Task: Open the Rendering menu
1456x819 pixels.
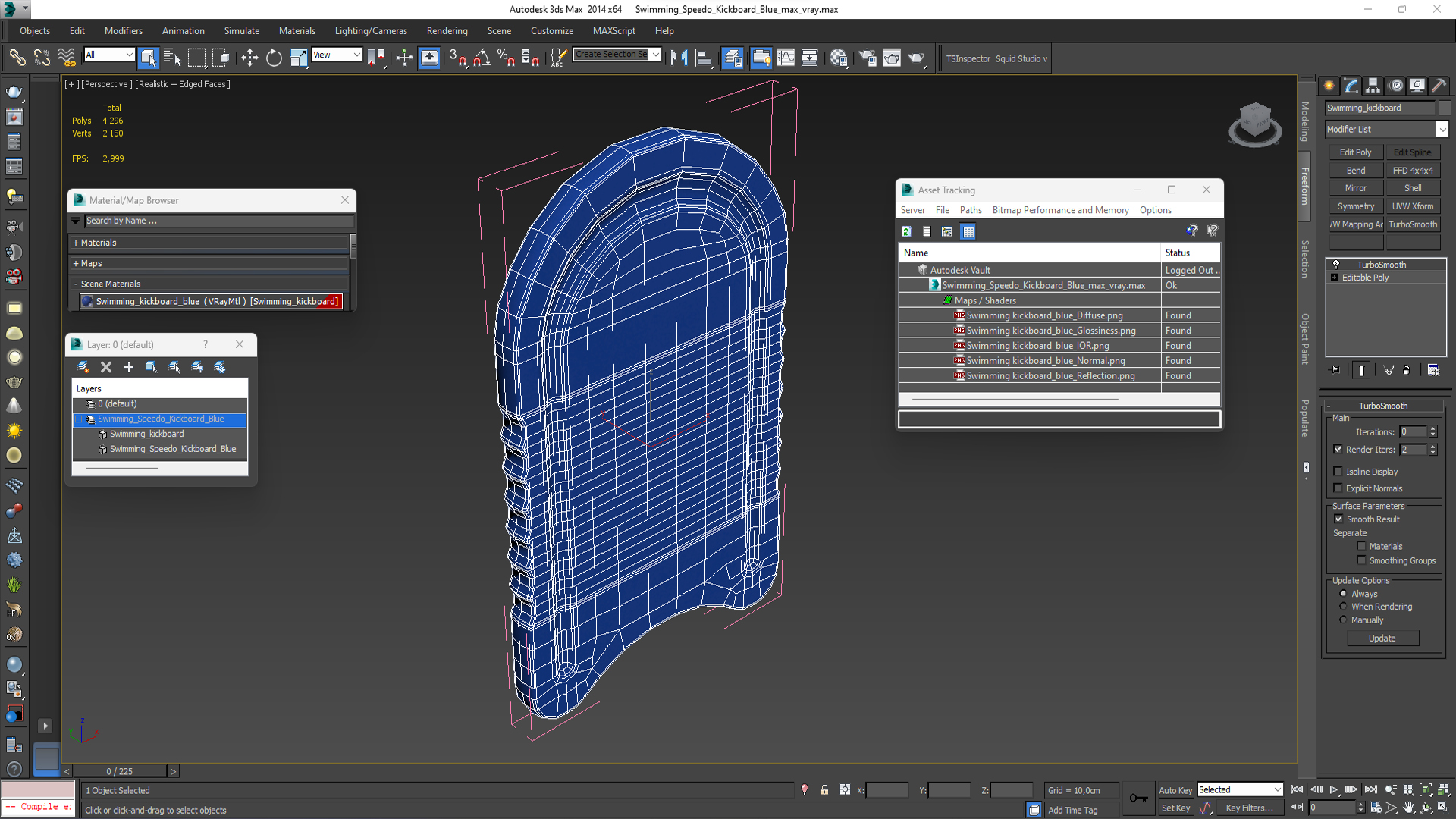Action: 447,31
